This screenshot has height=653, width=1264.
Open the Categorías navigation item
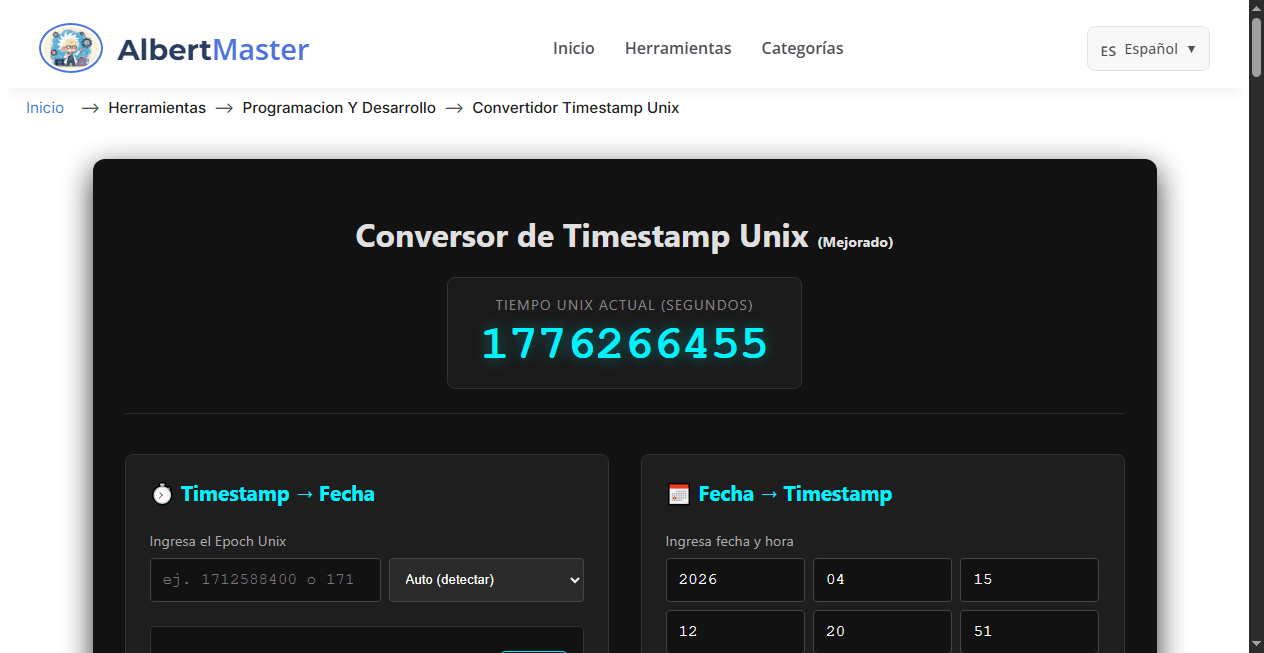click(802, 48)
